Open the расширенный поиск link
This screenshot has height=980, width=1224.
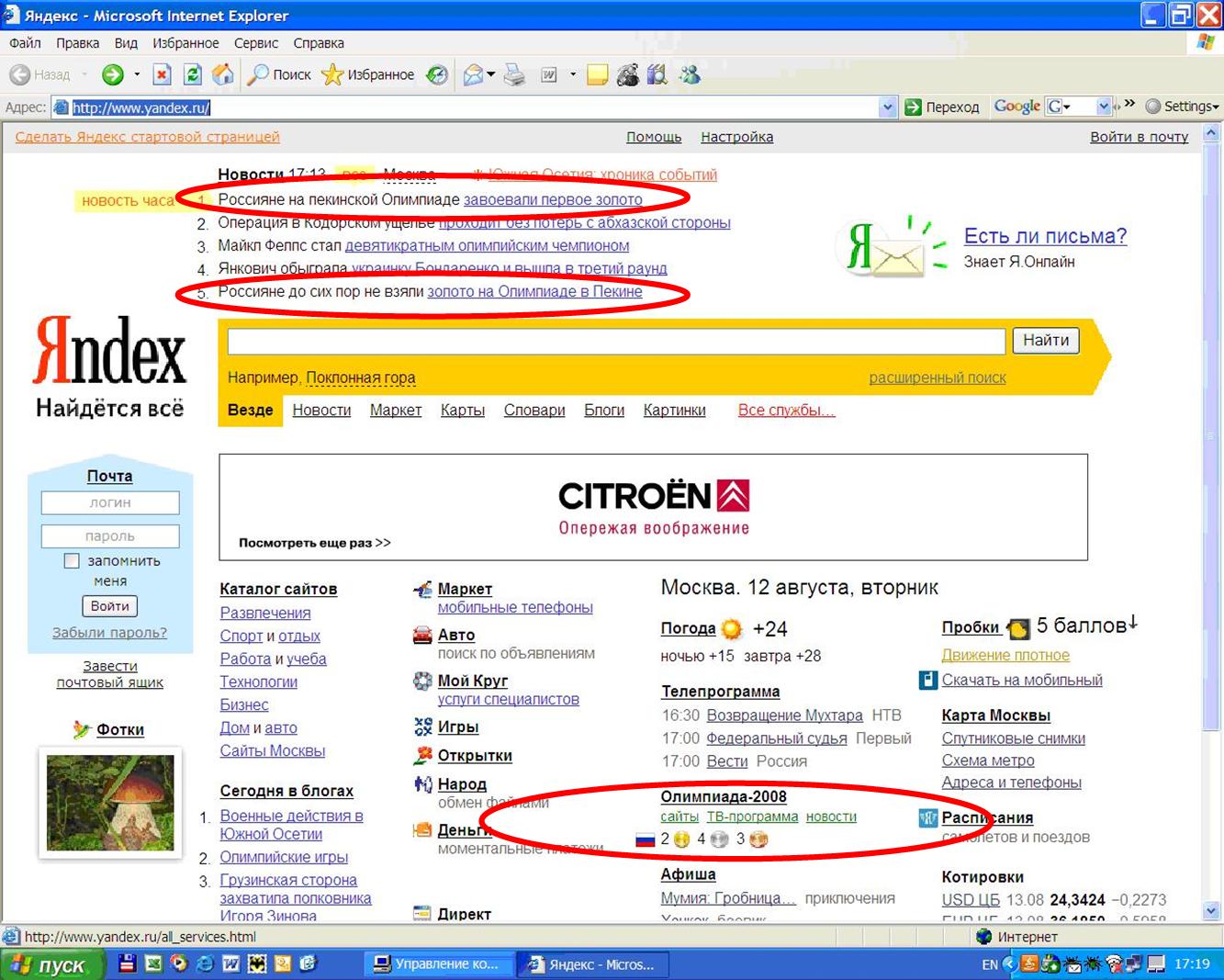click(x=938, y=377)
